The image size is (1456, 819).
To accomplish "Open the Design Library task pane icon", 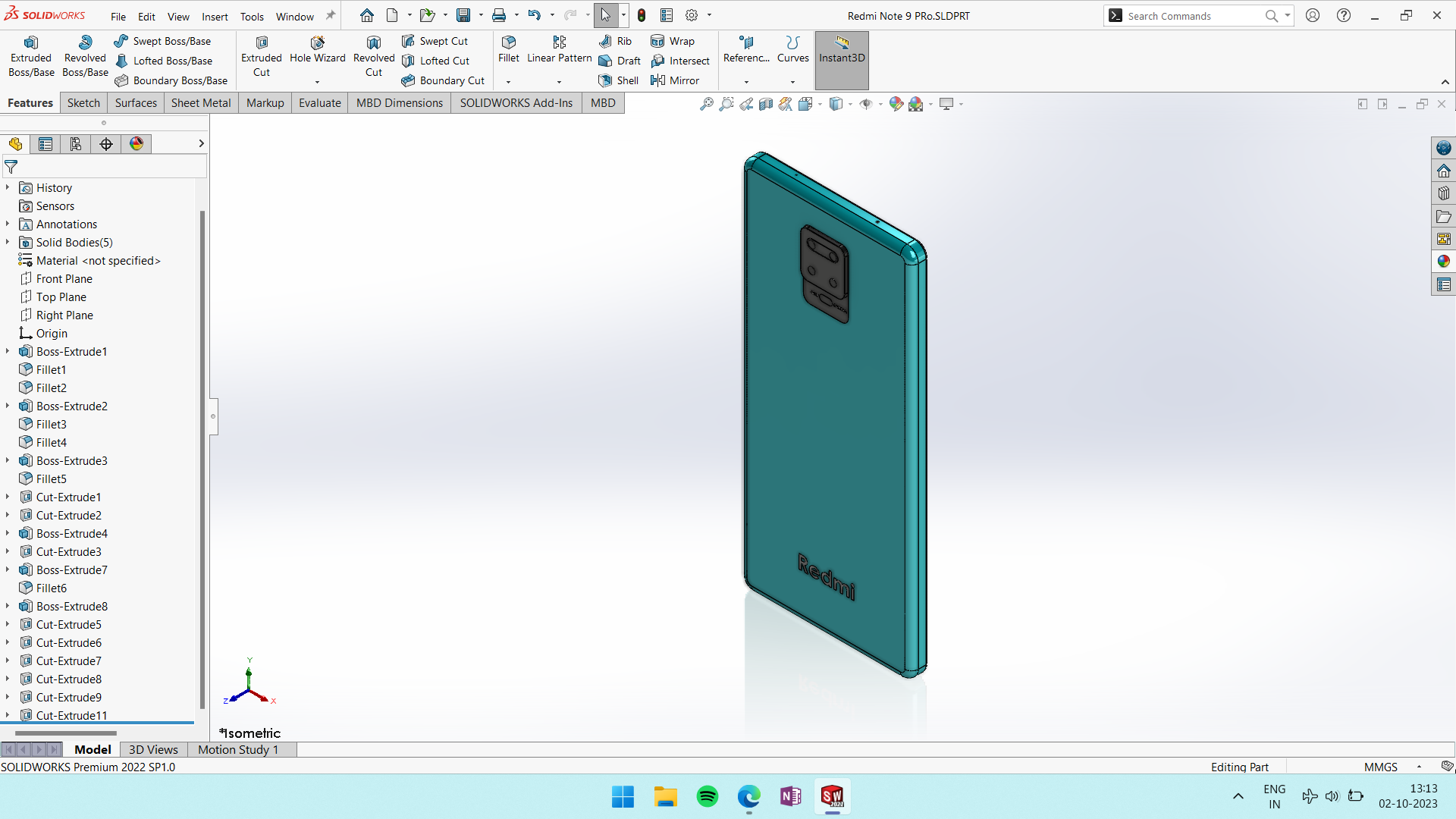I will [x=1444, y=193].
